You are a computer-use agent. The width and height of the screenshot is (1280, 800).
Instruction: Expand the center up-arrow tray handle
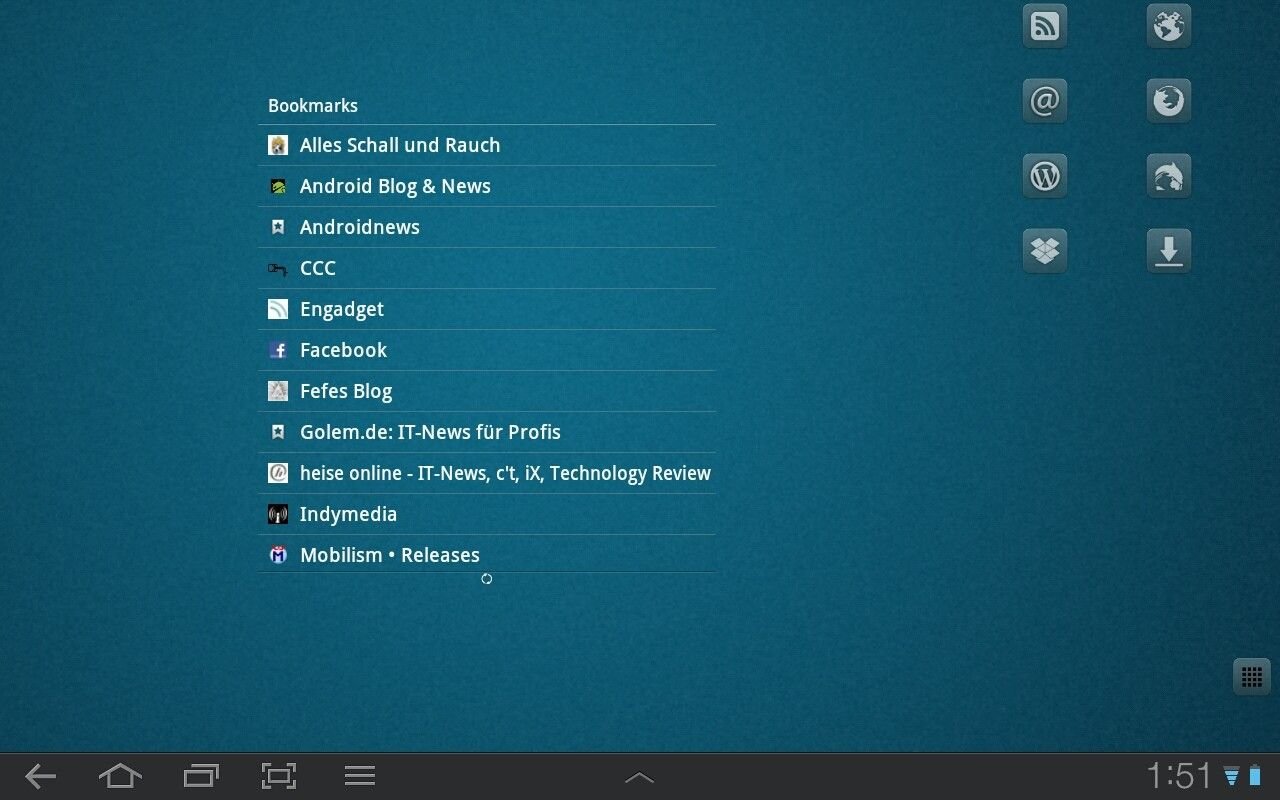(x=639, y=777)
